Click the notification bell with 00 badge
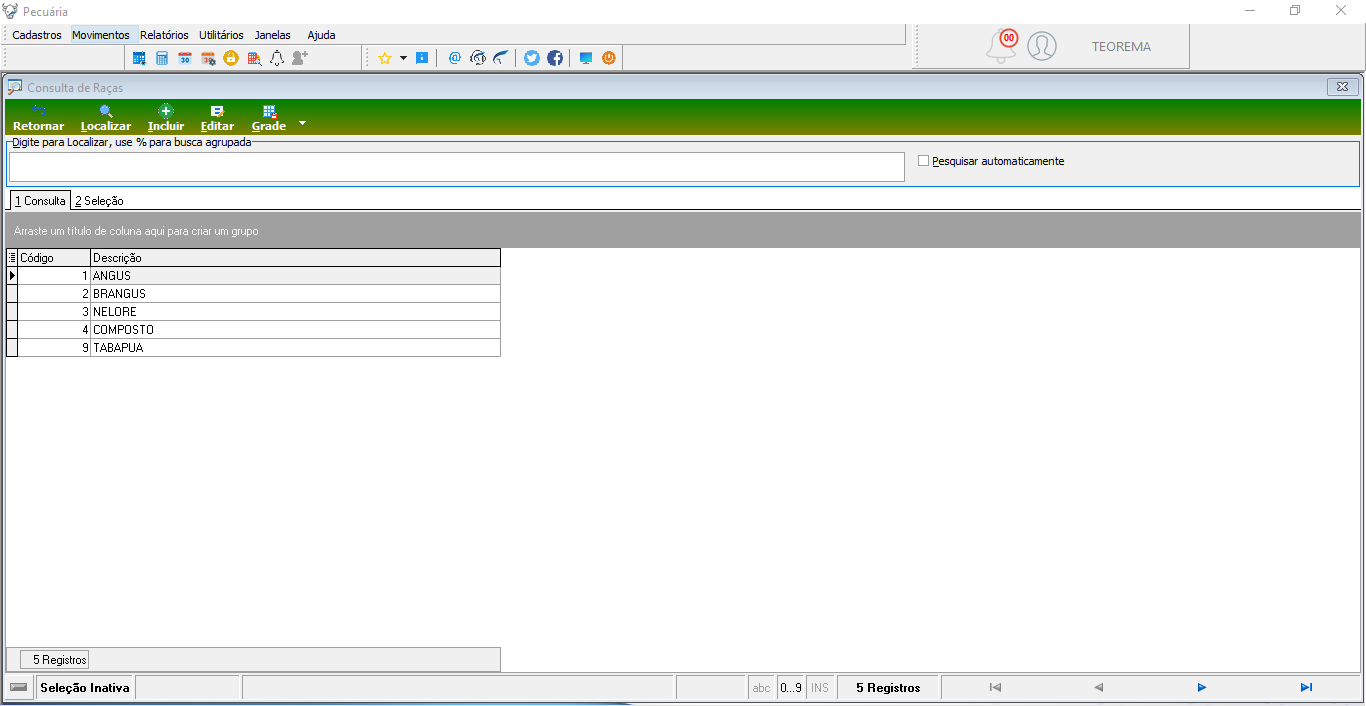Viewport: 1366px width, 706px height. pyautogui.click(x=1001, y=45)
